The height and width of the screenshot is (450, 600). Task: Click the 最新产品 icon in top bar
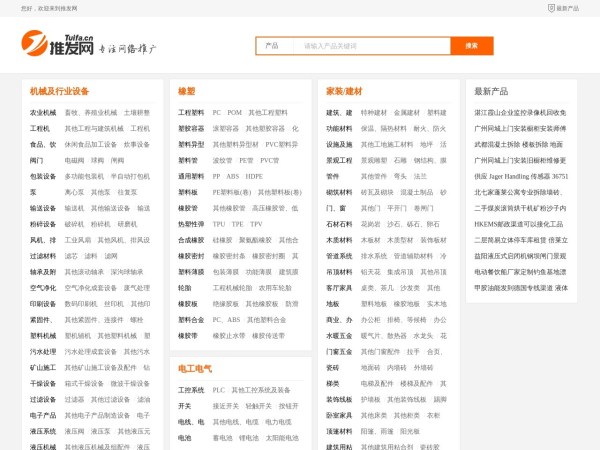551,8
